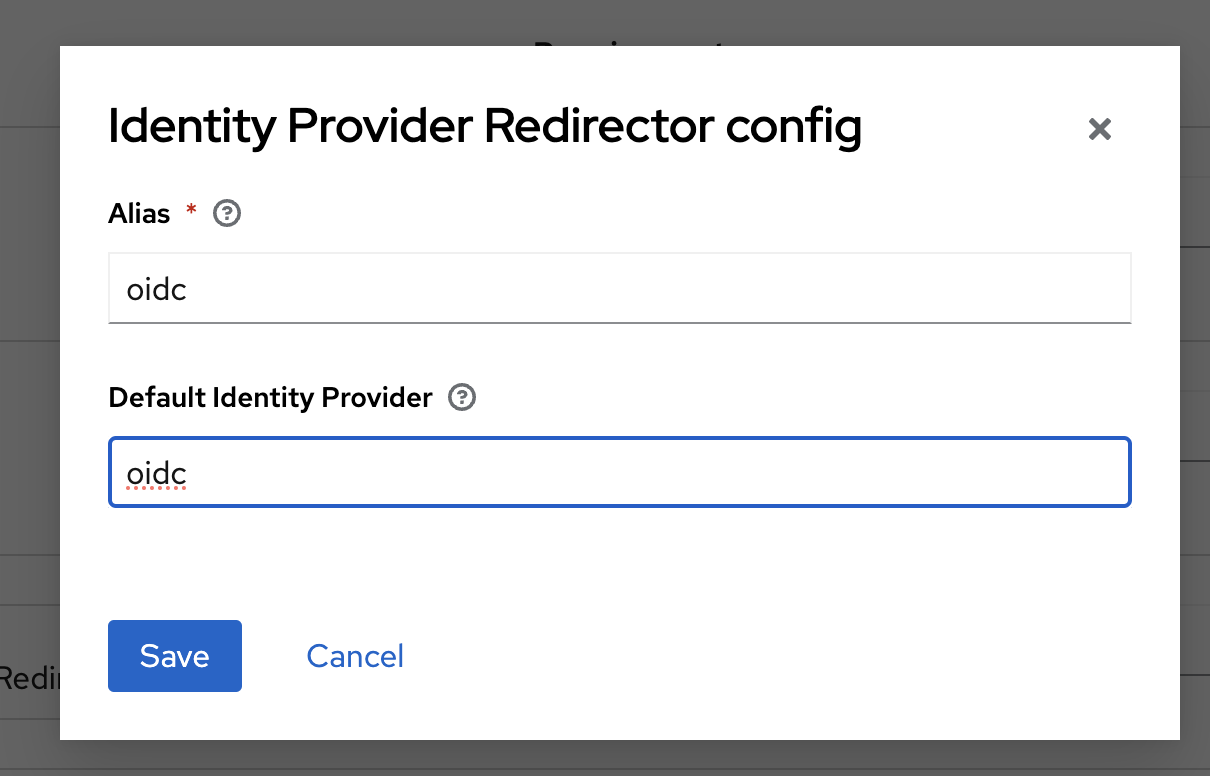Cancel the config dialog
This screenshot has width=1210, height=776.
355,656
